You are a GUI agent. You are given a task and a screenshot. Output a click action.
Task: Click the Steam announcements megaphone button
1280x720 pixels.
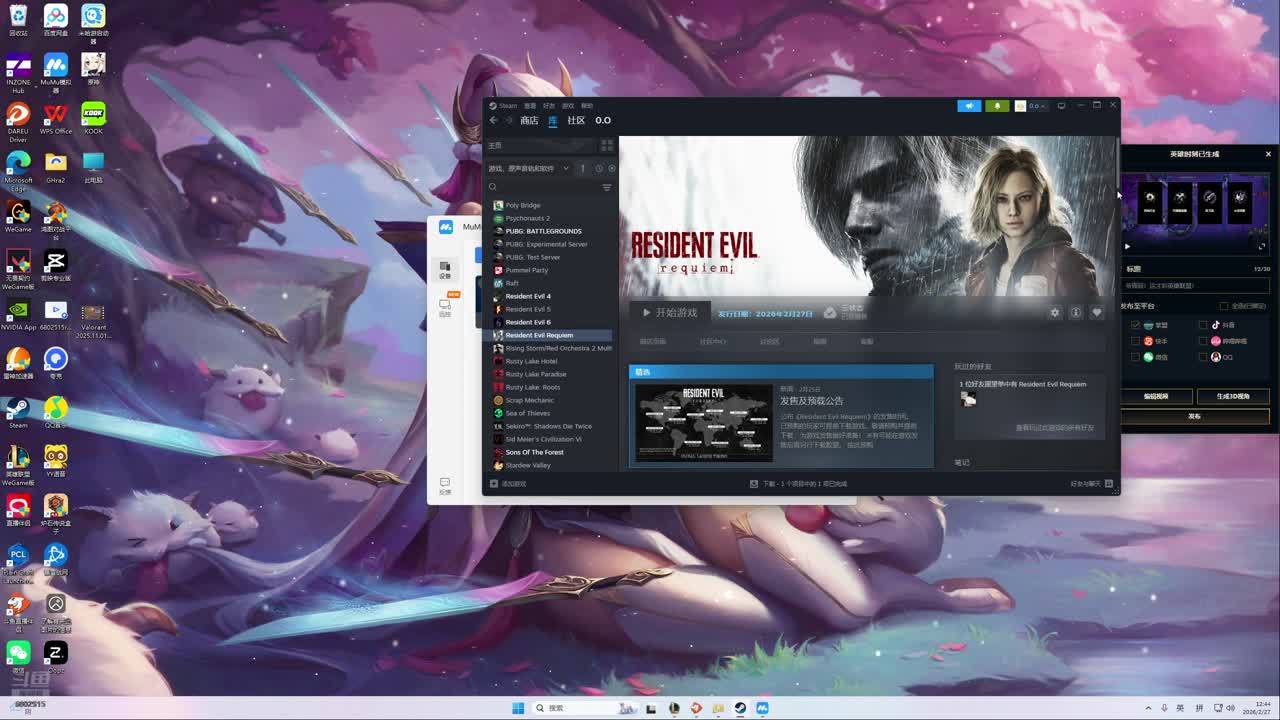coord(968,106)
